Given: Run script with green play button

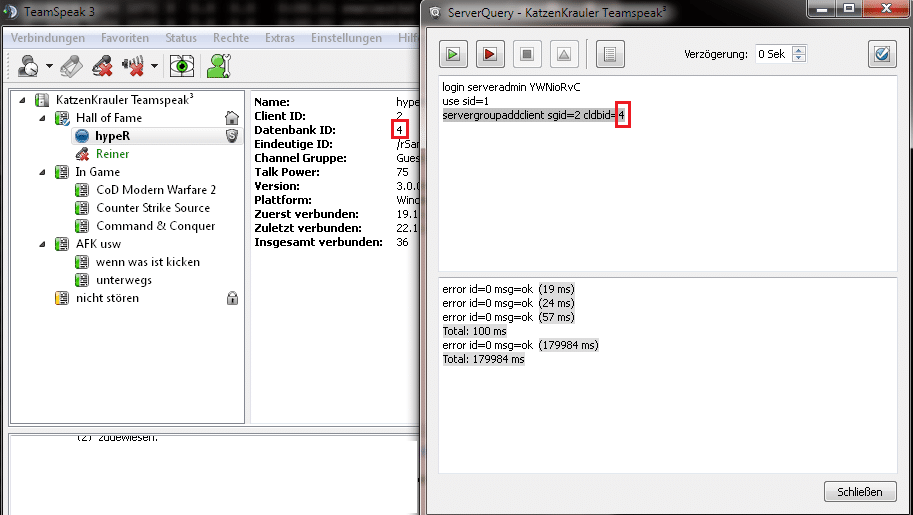Looking at the screenshot, I should pyautogui.click(x=453, y=54).
